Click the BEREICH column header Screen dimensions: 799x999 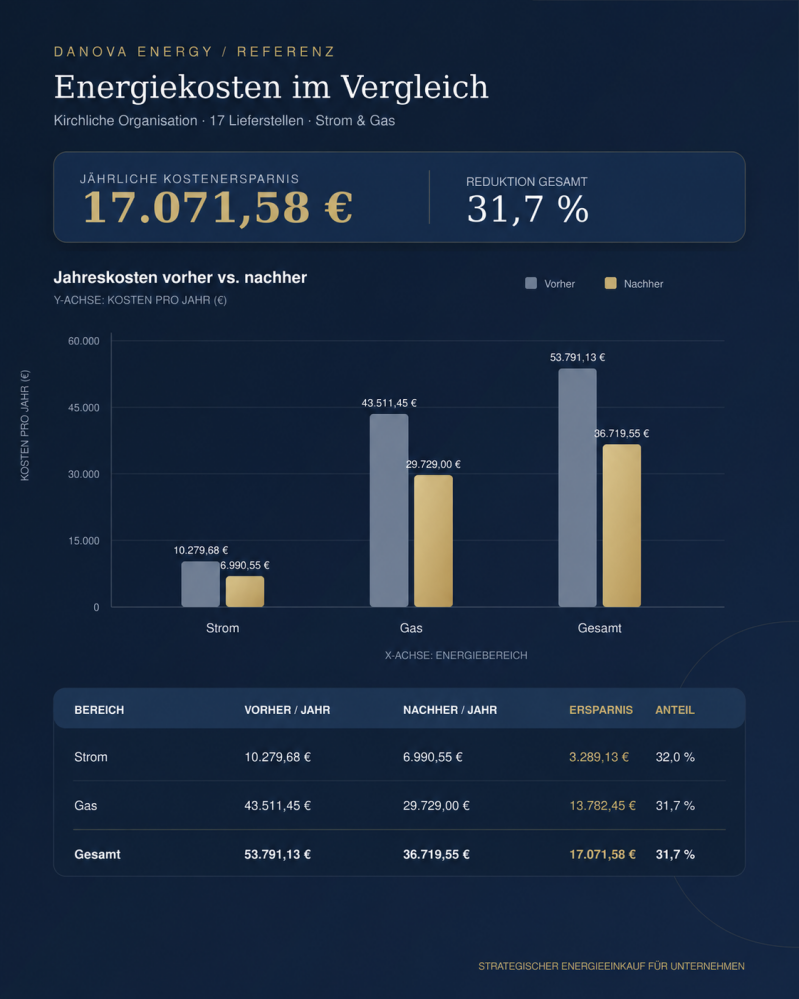[99, 710]
